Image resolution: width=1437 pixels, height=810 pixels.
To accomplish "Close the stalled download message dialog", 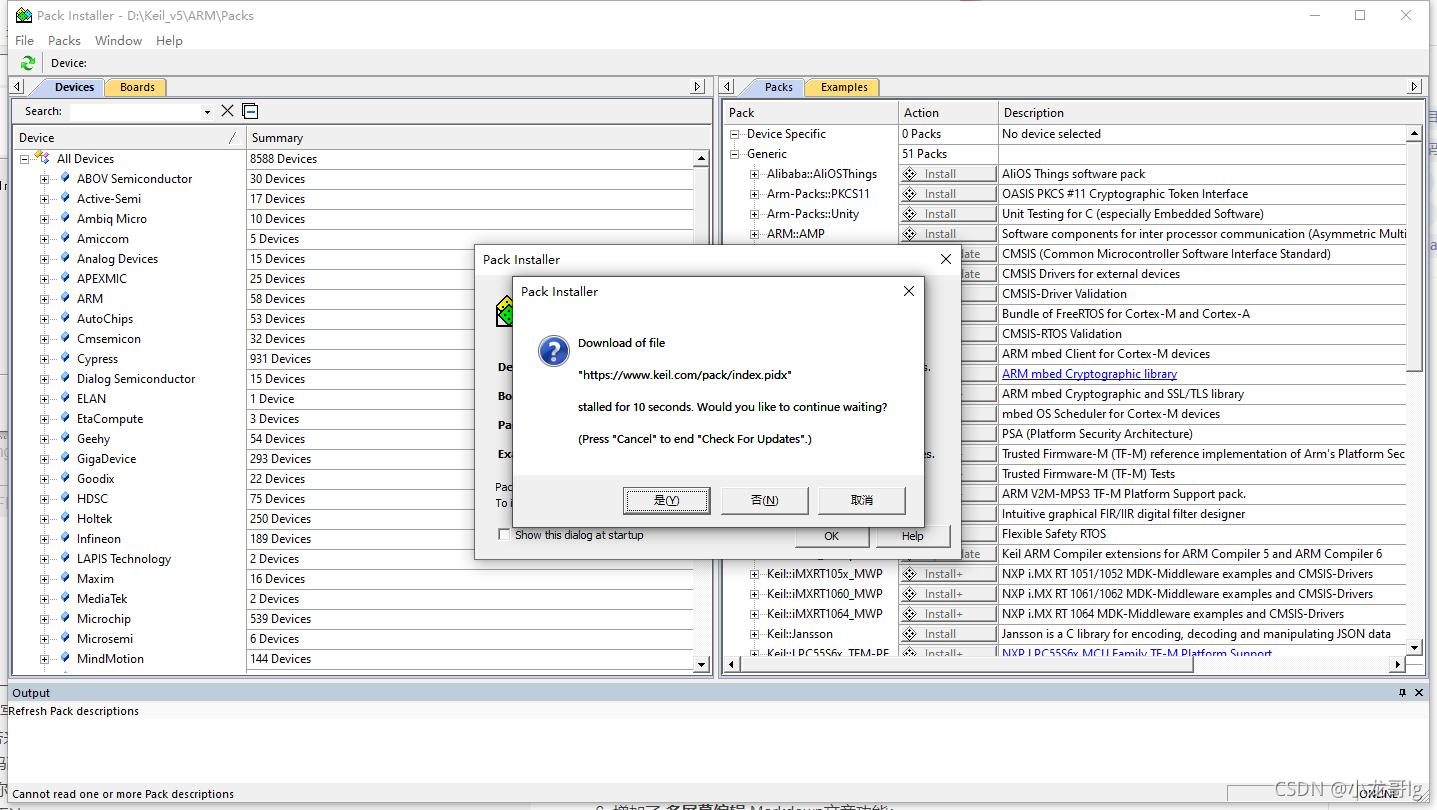I will [908, 291].
